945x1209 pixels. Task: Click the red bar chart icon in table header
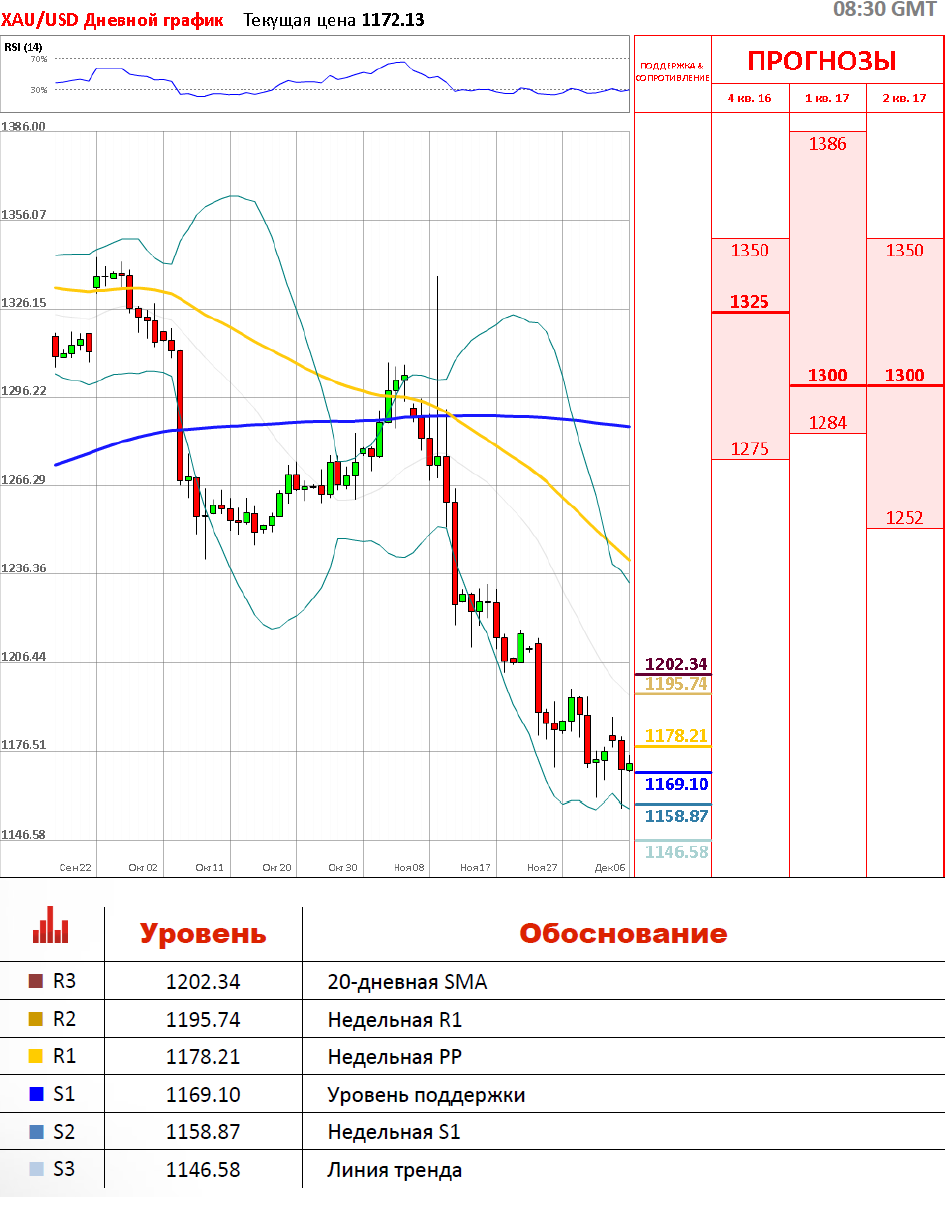(x=50, y=925)
